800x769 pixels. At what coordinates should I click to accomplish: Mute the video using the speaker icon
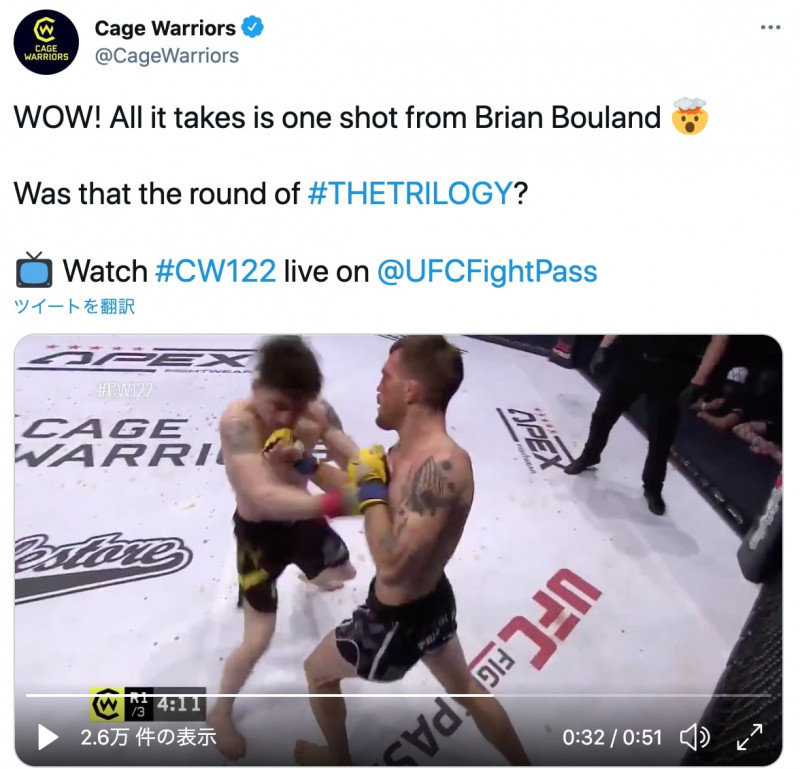tap(694, 737)
